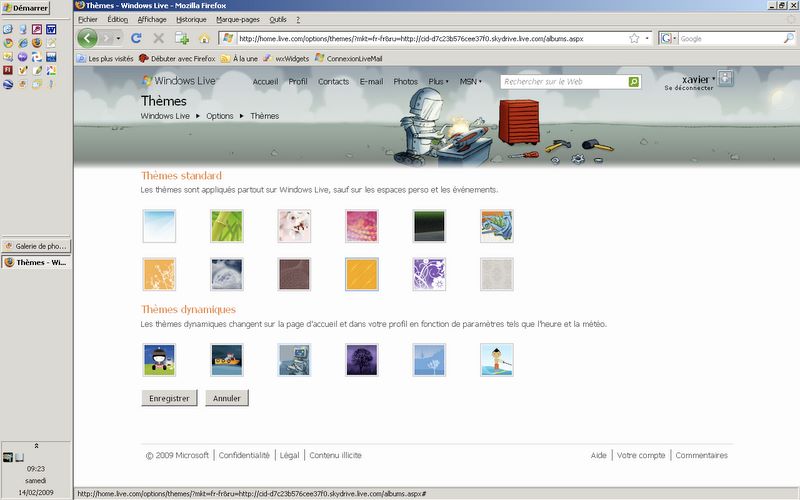Launch Google Chrome from the quick launch
The width and height of the screenshot is (800, 500).
tap(8, 43)
